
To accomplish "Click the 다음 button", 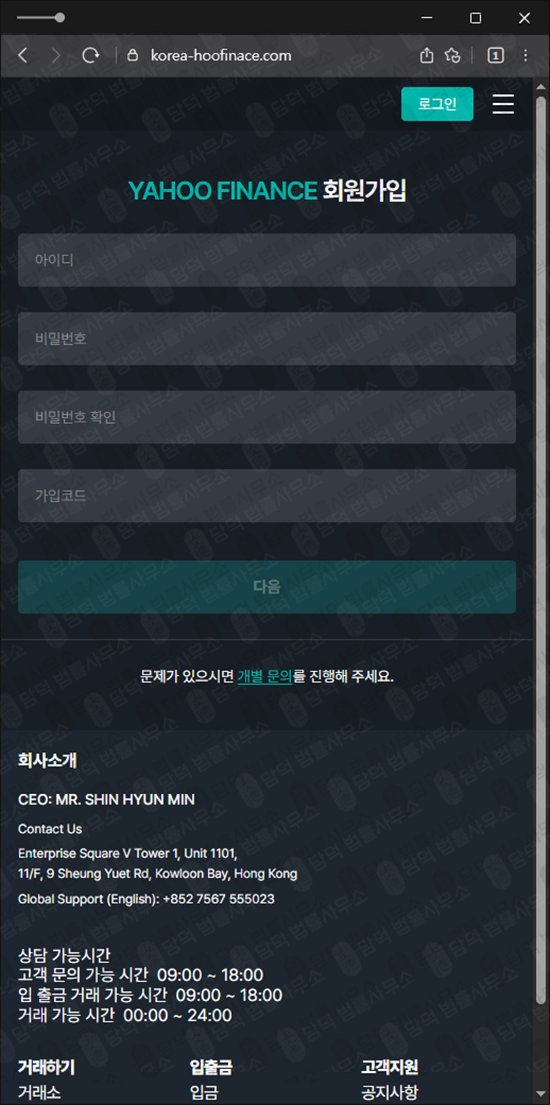I will [x=267, y=587].
